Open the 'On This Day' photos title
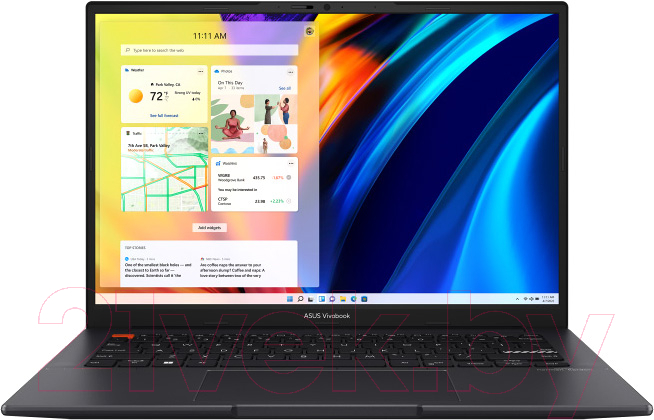This screenshot has width=654, height=420. point(230,83)
